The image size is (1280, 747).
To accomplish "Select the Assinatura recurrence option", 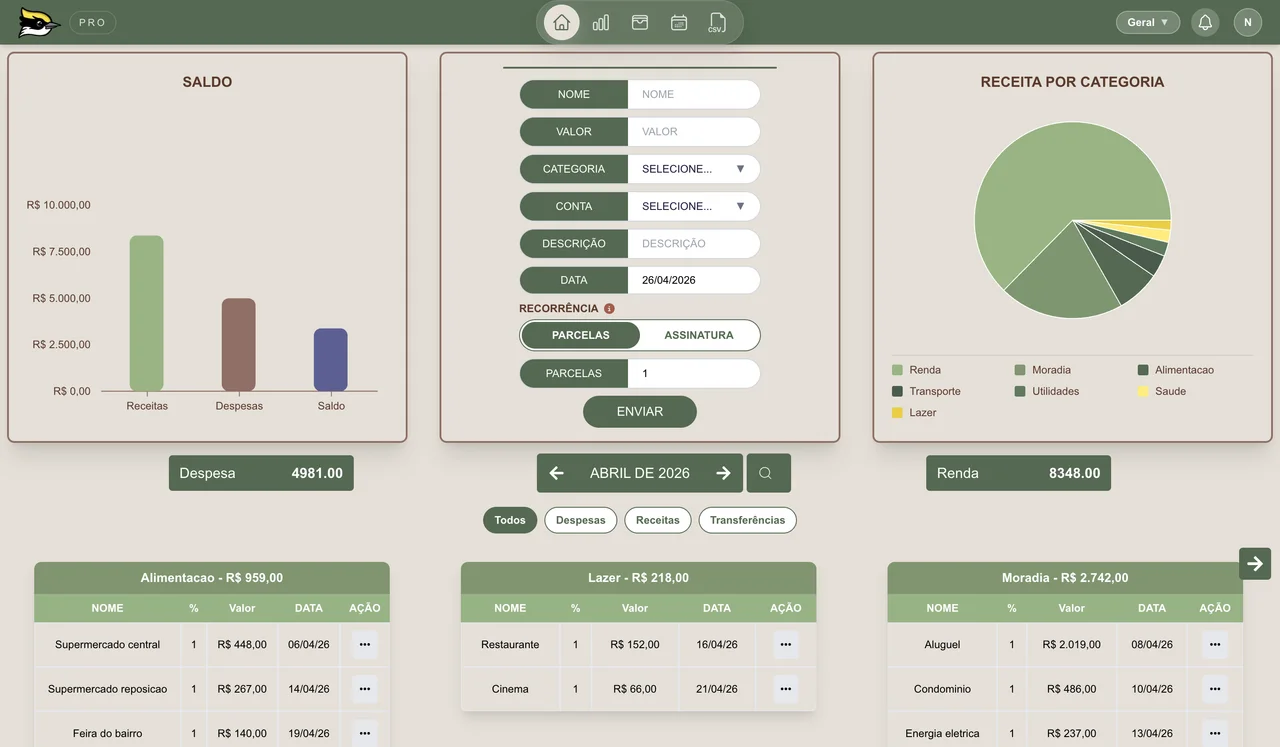I will coord(699,335).
